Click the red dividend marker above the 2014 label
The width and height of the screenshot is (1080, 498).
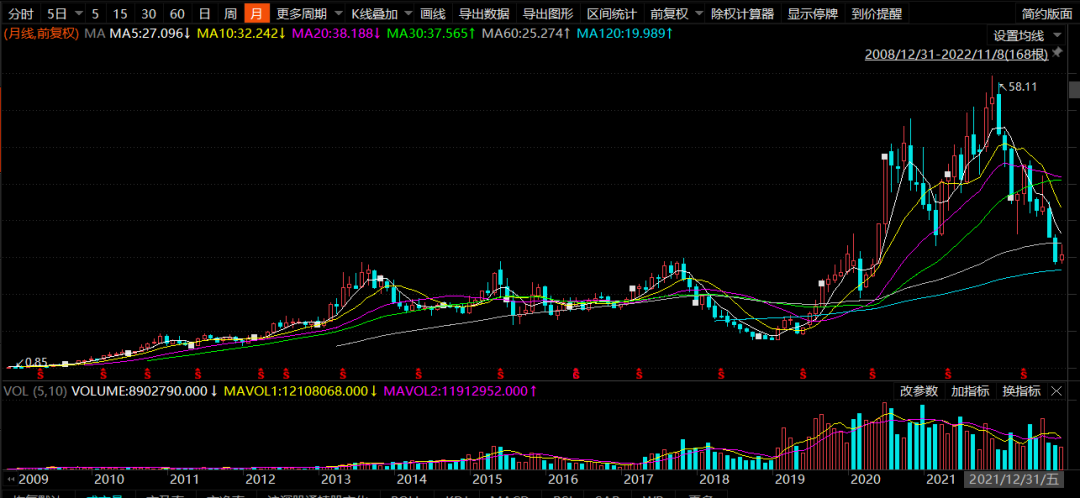point(417,373)
